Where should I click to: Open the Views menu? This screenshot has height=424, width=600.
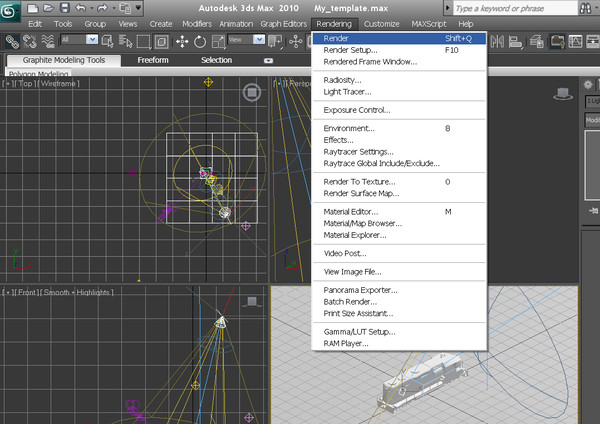coord(127,24)
